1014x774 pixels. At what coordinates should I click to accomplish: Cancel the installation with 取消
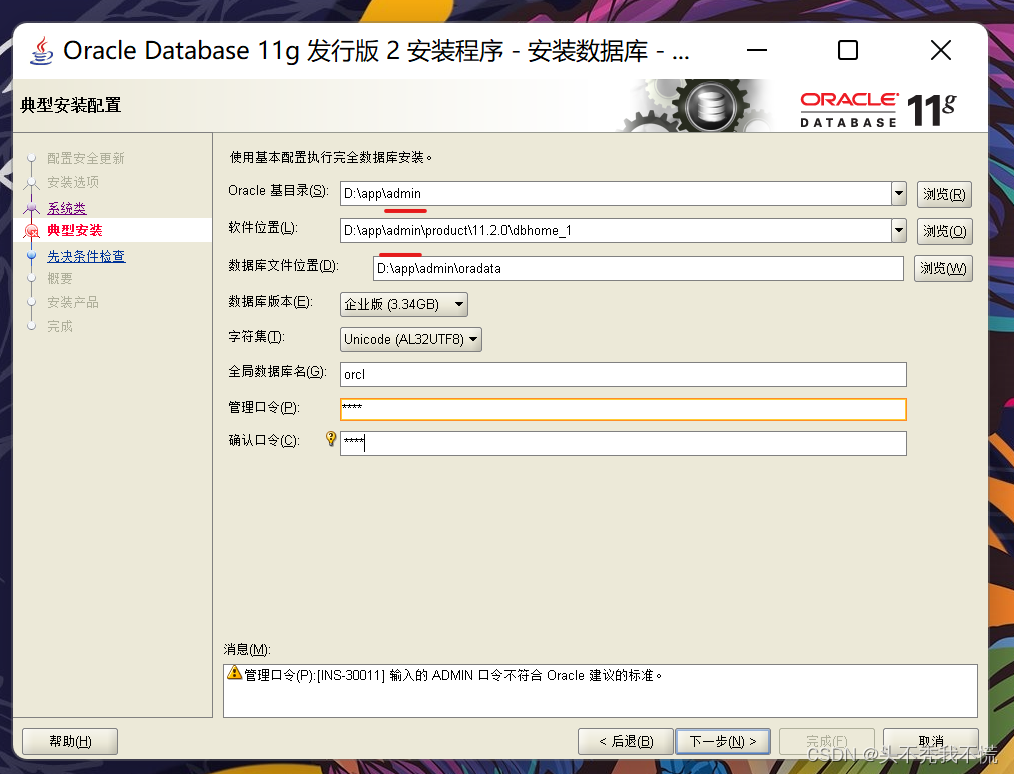930,741
